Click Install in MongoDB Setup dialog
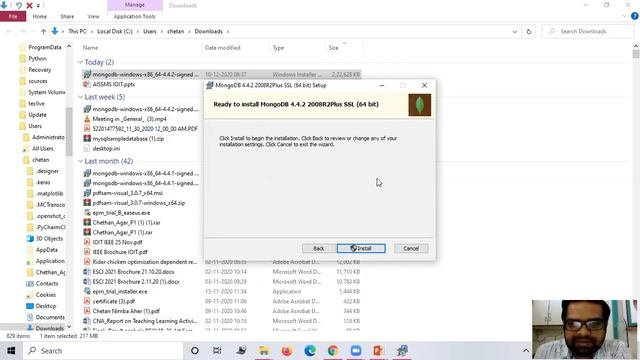Screen dimensions: 640x360 click(x=361, y=248)
